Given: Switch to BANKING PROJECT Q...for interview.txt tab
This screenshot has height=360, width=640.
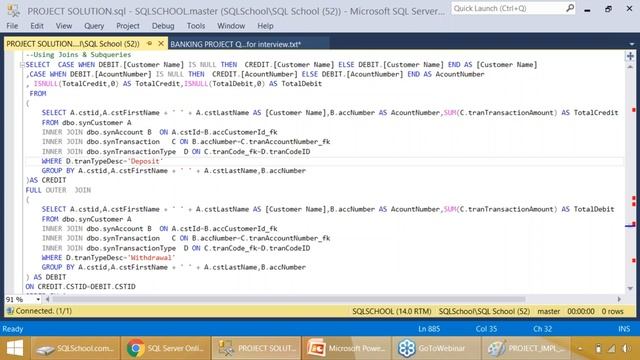Looking at the screenshot, I should pyautogui.click(x=236, y=44).
